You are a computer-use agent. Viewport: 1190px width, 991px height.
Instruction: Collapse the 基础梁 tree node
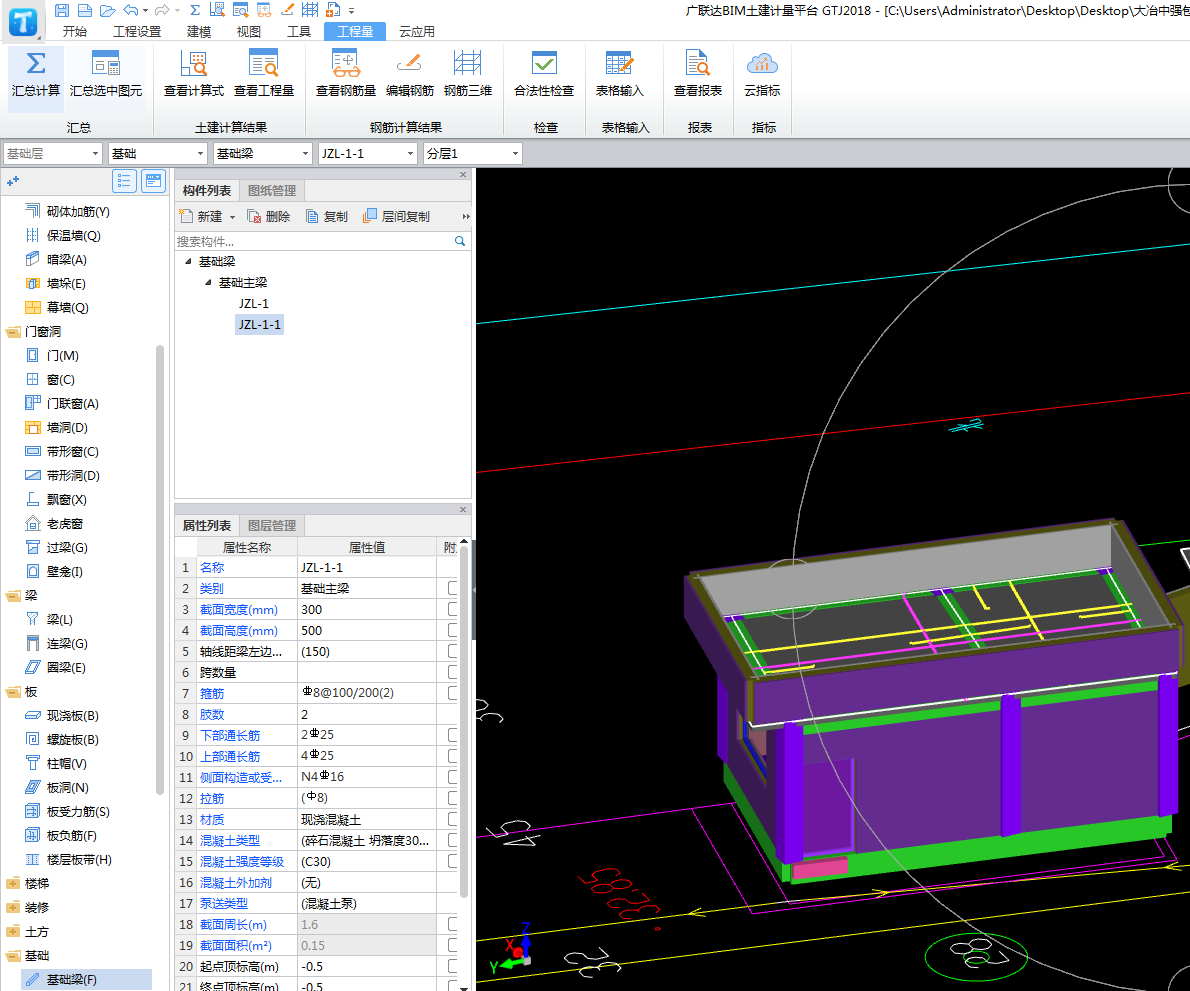[x=188, y=262]
